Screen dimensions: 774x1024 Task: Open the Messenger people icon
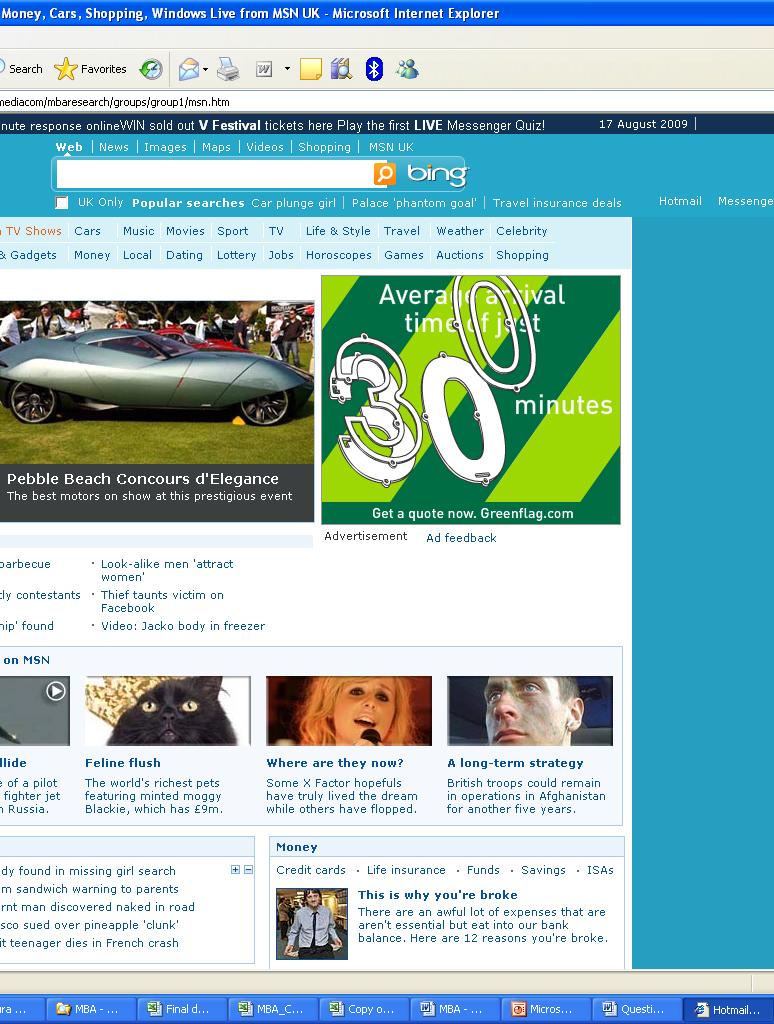click(x=407, y=69)
